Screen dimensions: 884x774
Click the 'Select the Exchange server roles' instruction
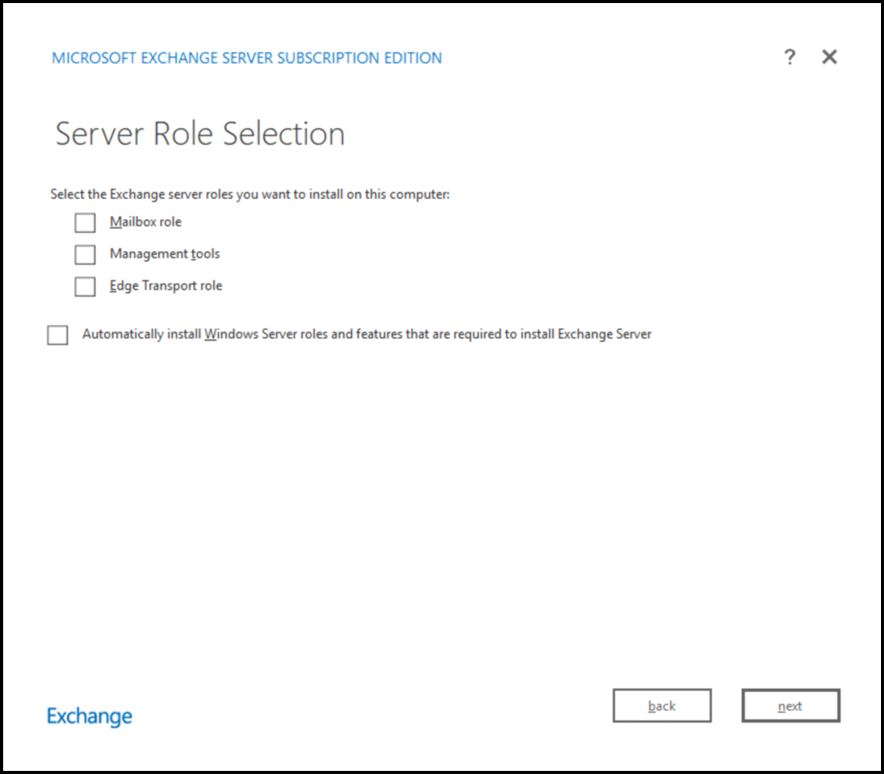[250, 194]
